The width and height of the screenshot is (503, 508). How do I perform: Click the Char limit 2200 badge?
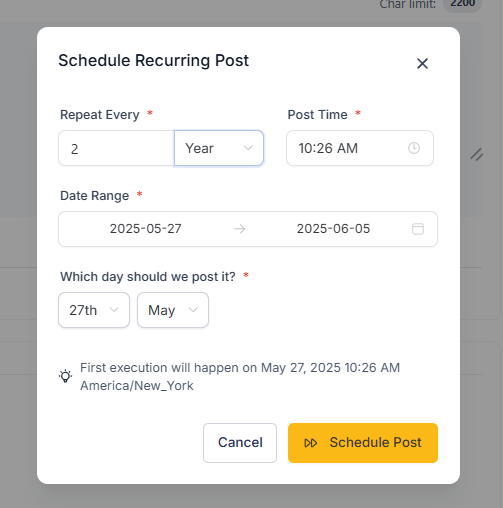click(x=462, y=4)
